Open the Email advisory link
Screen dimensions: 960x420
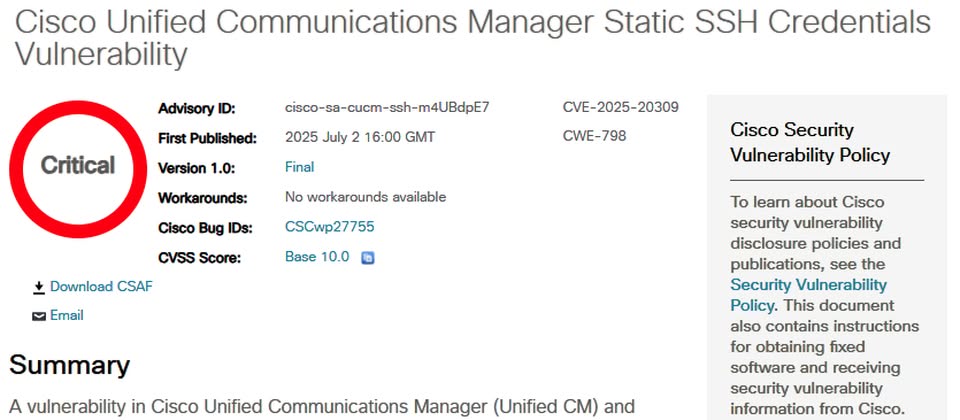pos(67,315)
